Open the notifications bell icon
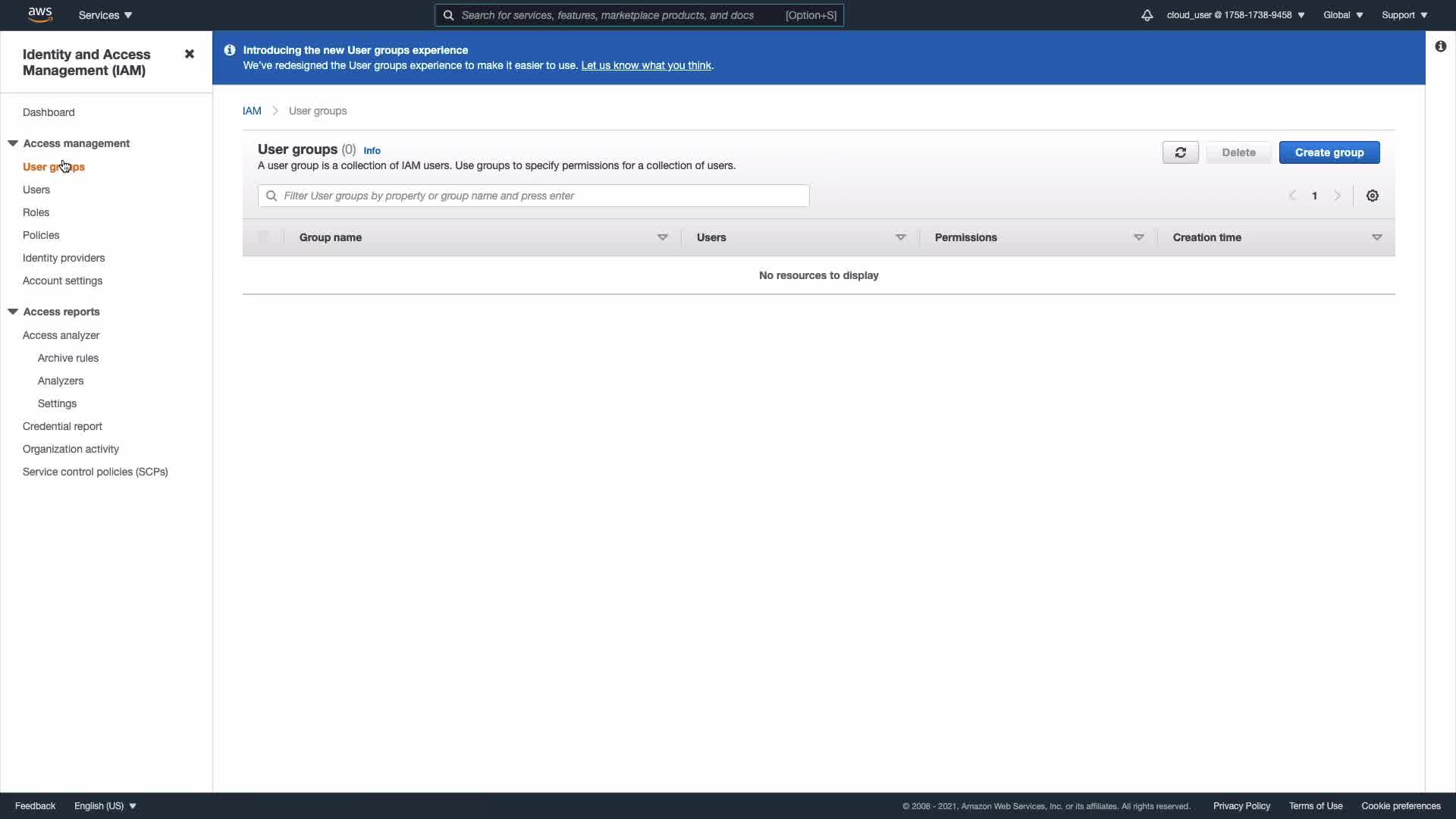This screenshot has height=819, width=1456. click(x=1147, y=15)
